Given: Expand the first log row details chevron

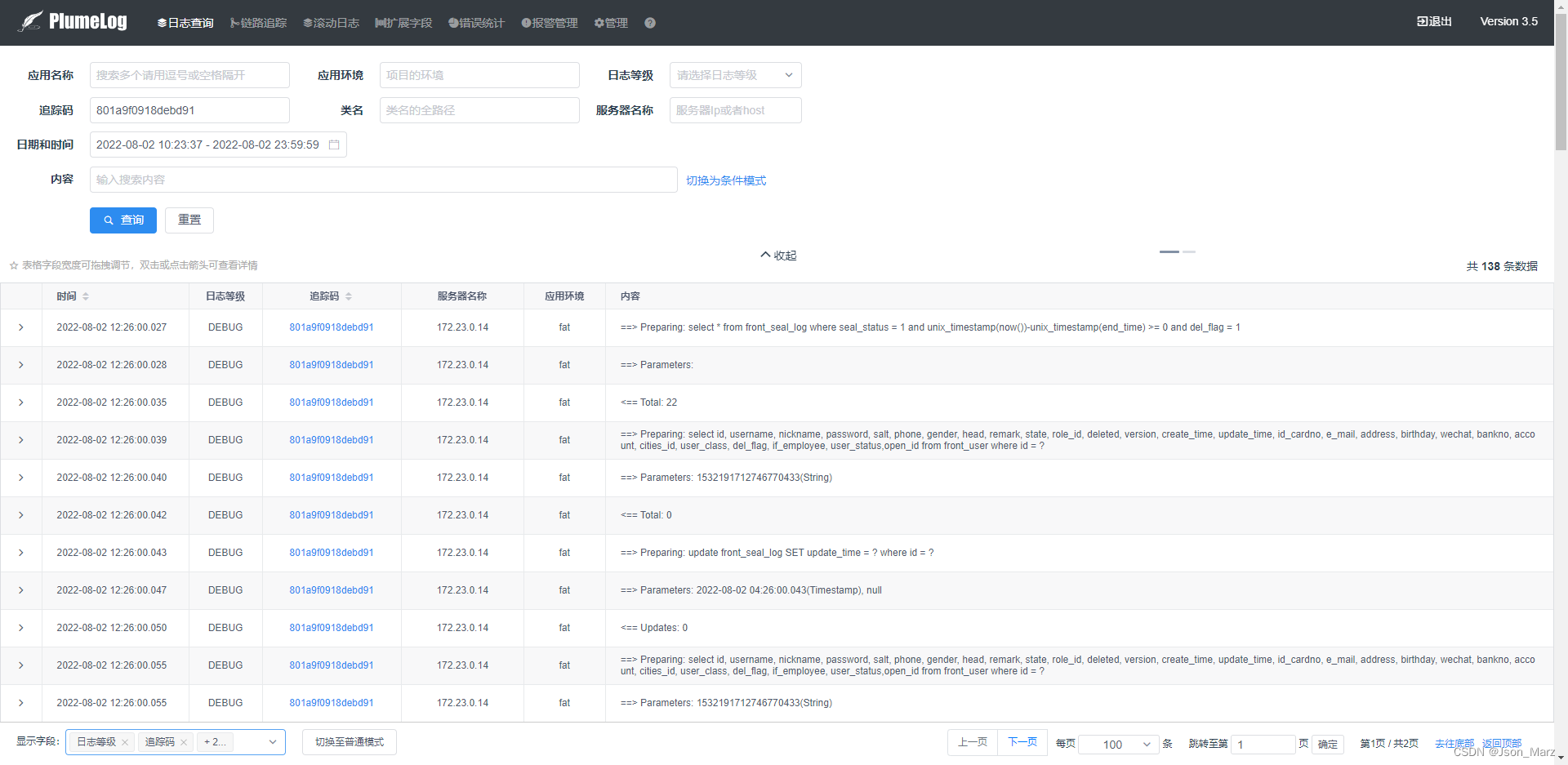Looking at the screenshot, I should [x=21, y=327].
